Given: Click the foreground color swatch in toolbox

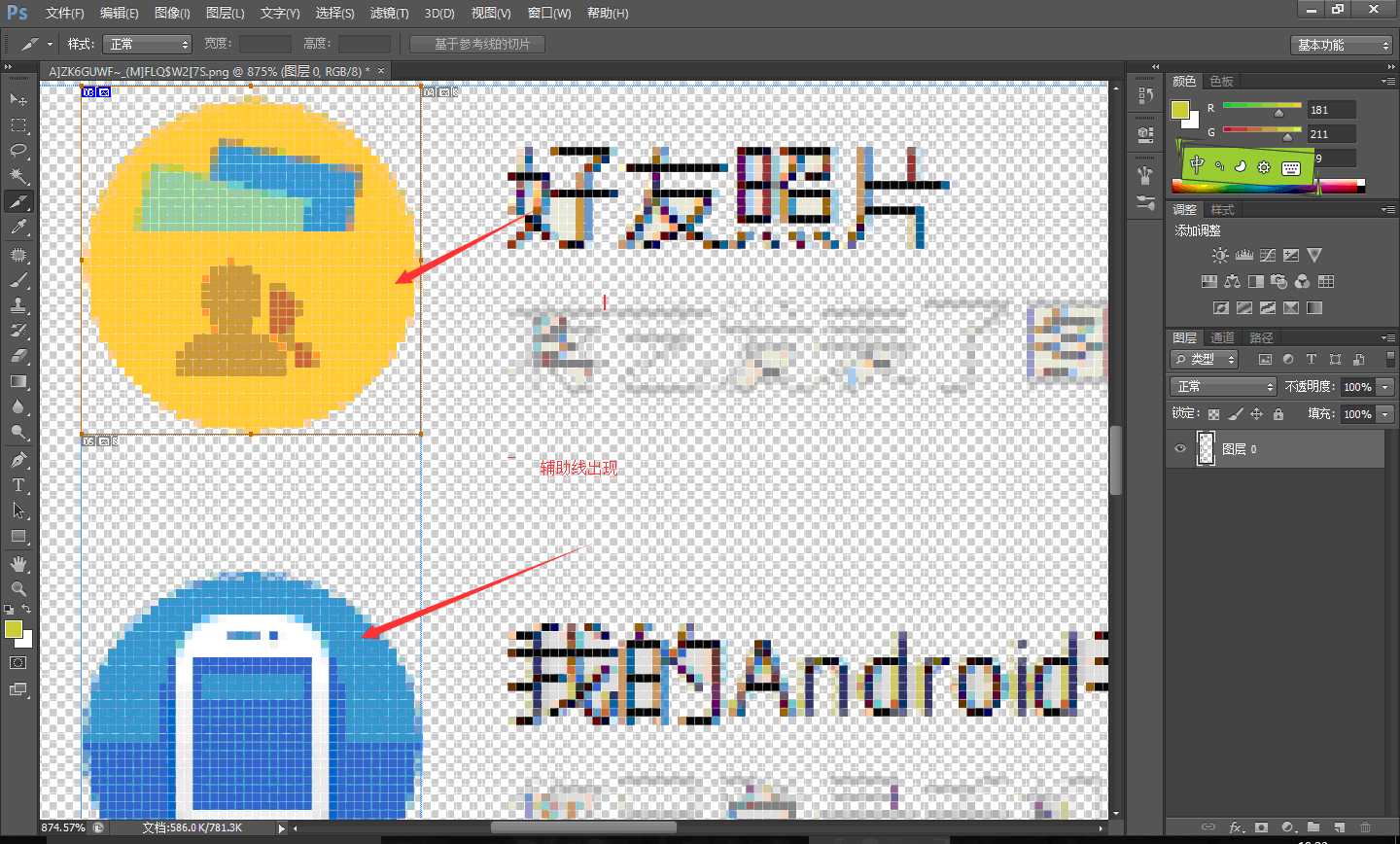Looking at the screenshot, I should click(x=13, y=629).
